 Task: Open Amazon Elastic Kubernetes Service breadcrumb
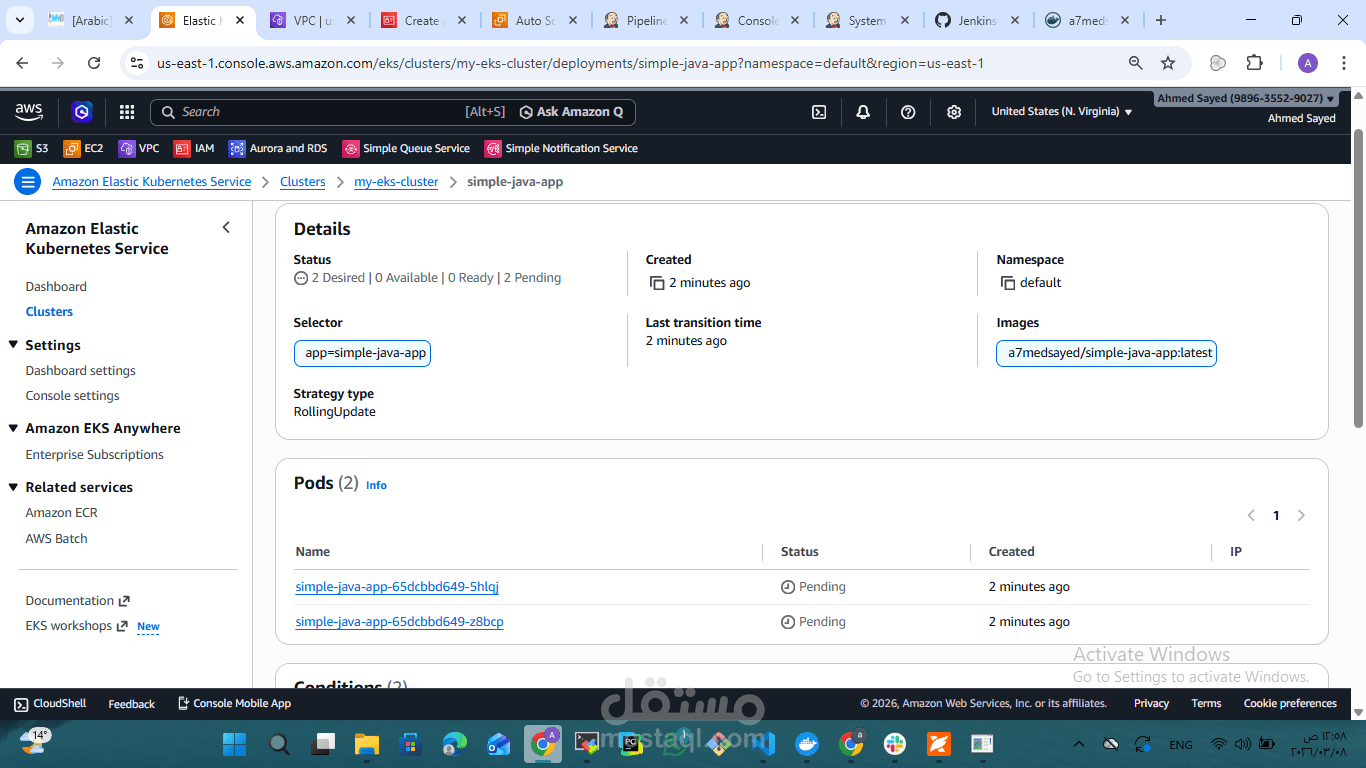click(152, 182)
